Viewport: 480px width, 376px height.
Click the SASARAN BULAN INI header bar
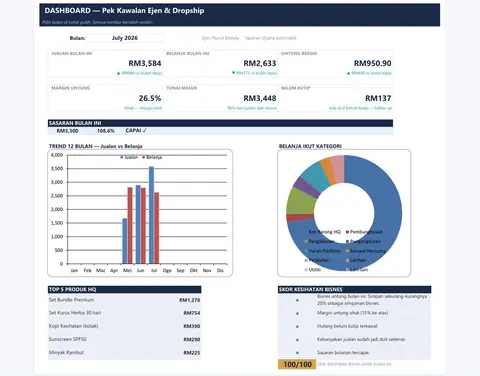tap(220, 123)
